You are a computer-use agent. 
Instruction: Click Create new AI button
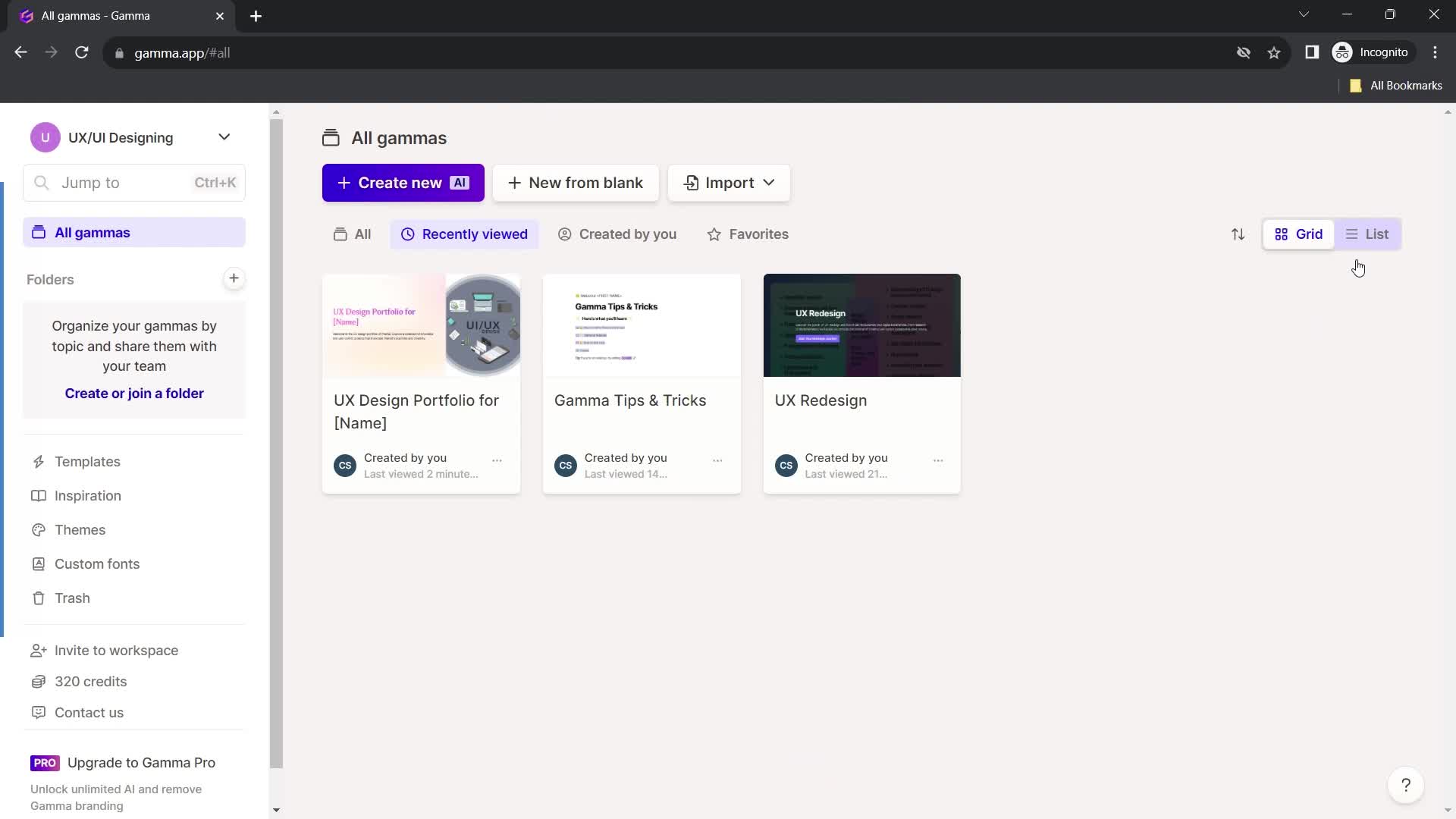[x=403, y=183]
